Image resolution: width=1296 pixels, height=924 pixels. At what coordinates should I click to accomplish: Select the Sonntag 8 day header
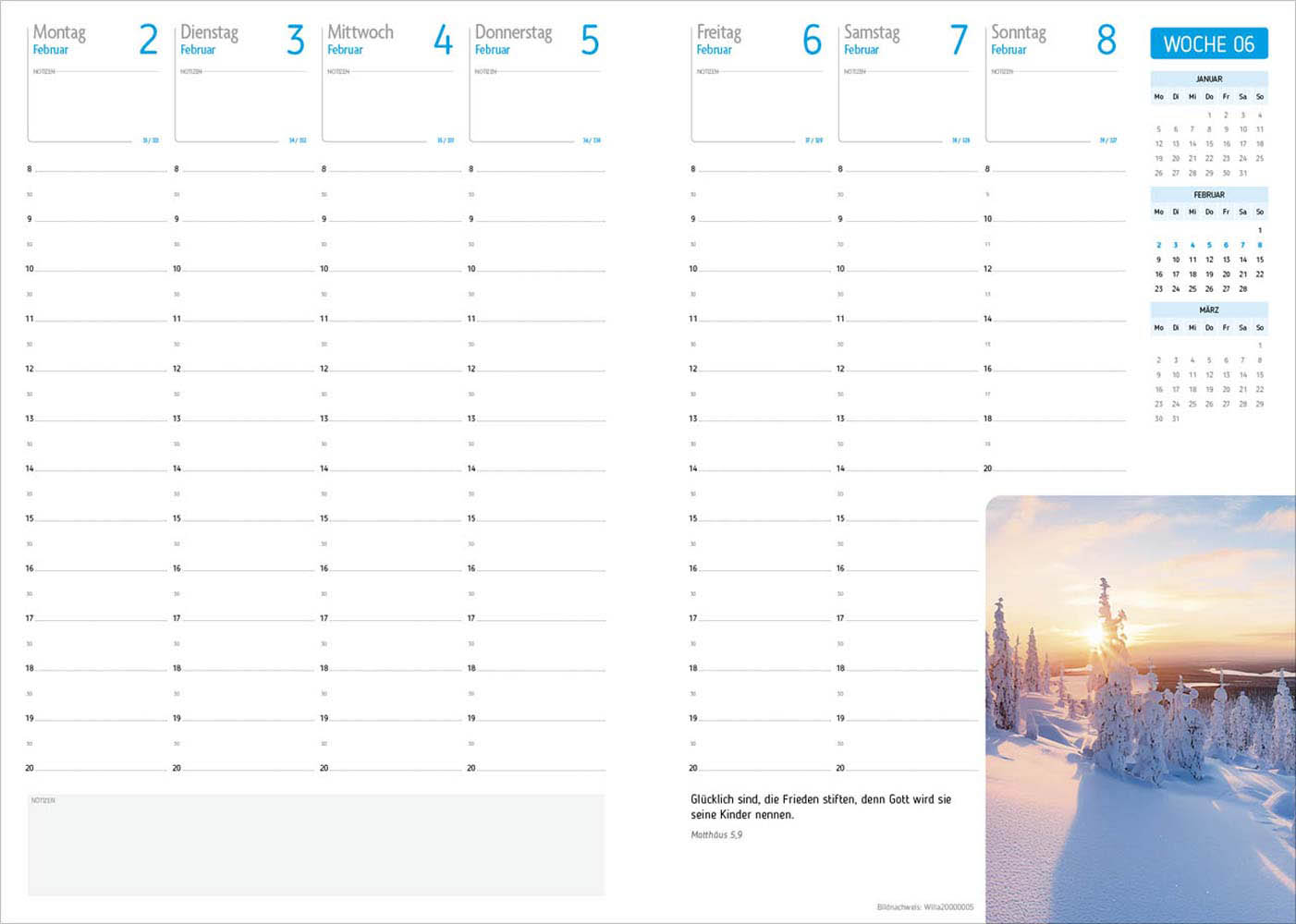click(1052, 40)
